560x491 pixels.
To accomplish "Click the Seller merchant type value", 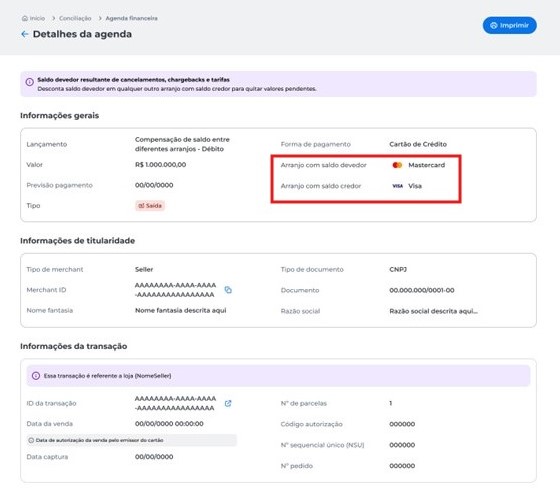I will click(x=144, y=269).
